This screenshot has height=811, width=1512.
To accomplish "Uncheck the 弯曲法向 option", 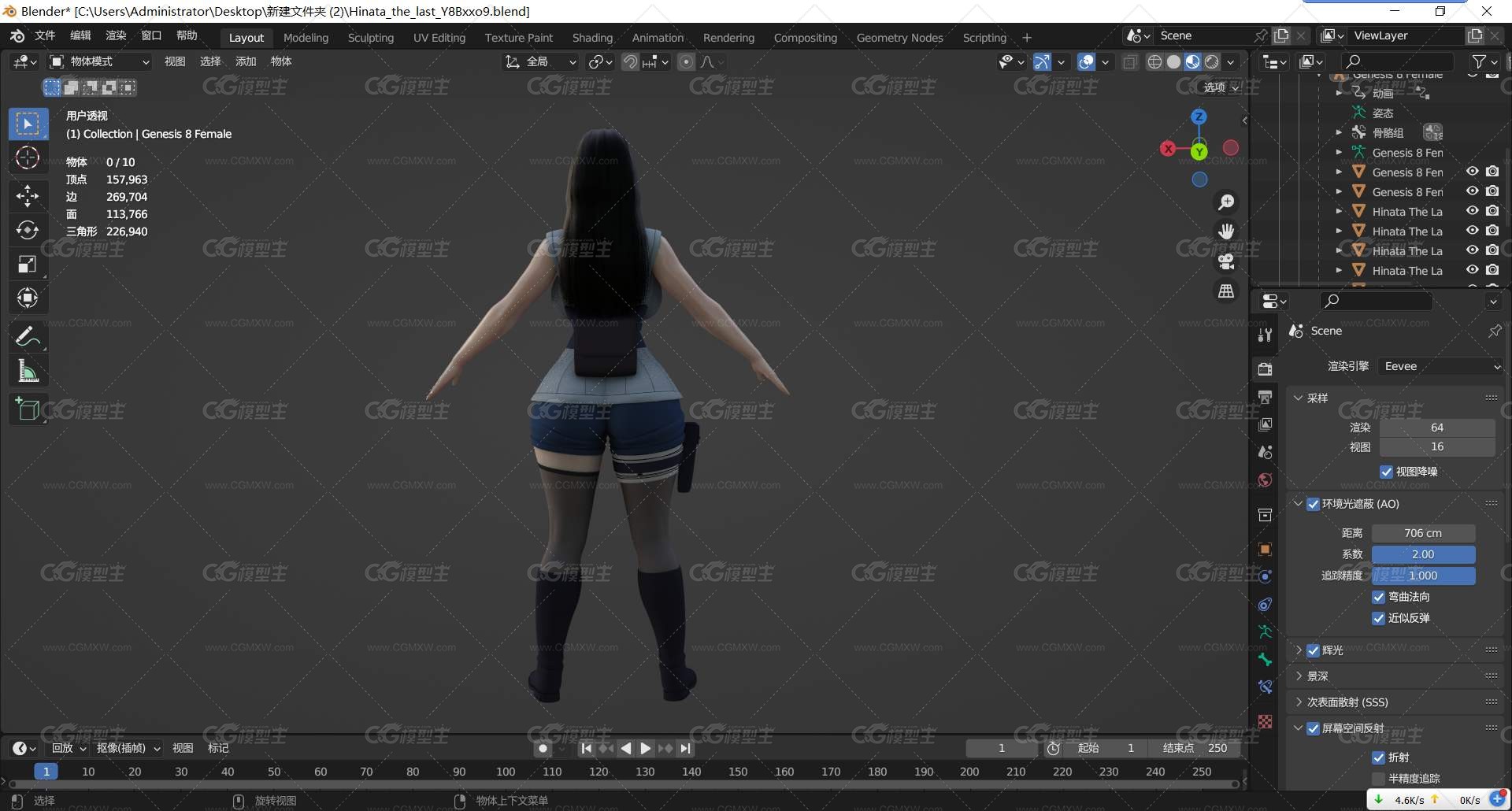I will pyautogui.click(x=1379, y=597).
